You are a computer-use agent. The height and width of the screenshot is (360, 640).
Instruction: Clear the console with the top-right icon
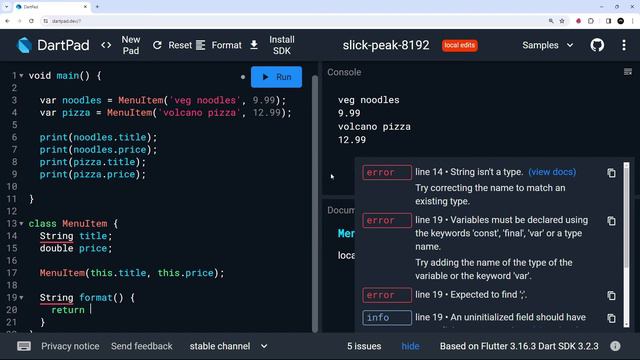pos(628,72)
